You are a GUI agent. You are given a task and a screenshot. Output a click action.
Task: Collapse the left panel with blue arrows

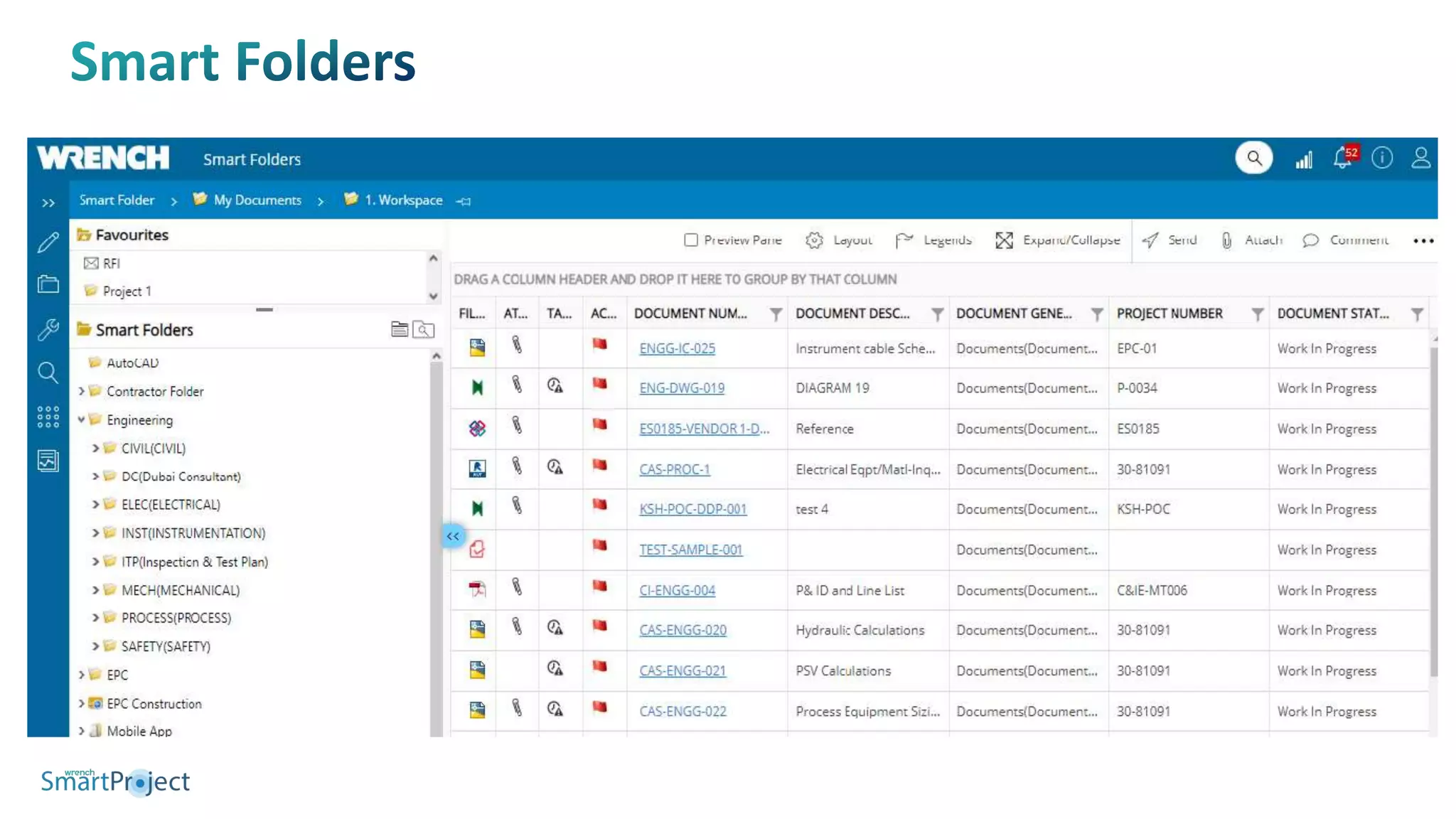coord(453,536)
